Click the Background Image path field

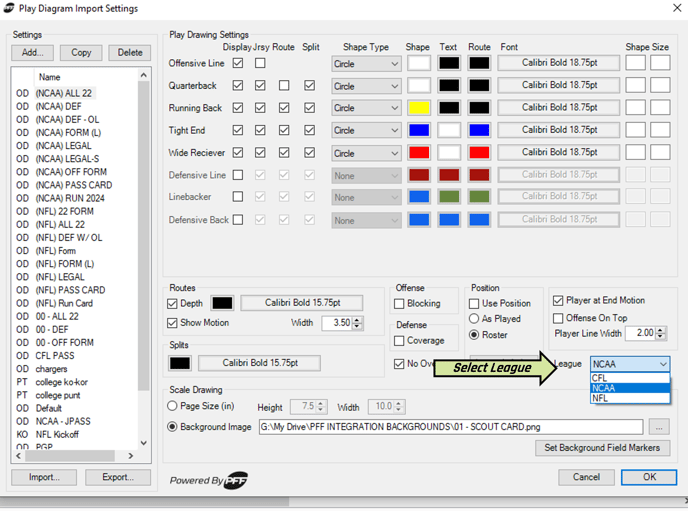[x=451, y=427]
